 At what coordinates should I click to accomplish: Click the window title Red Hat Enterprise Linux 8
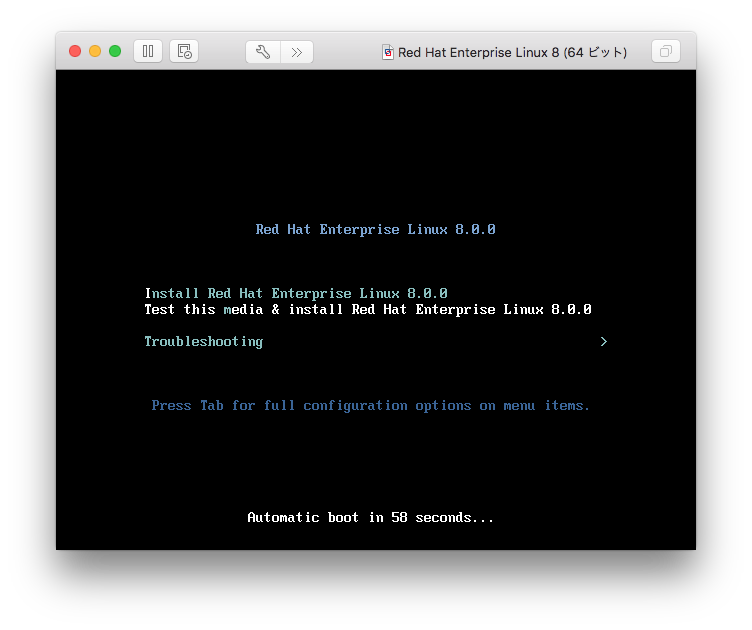(x=512, y=52)
